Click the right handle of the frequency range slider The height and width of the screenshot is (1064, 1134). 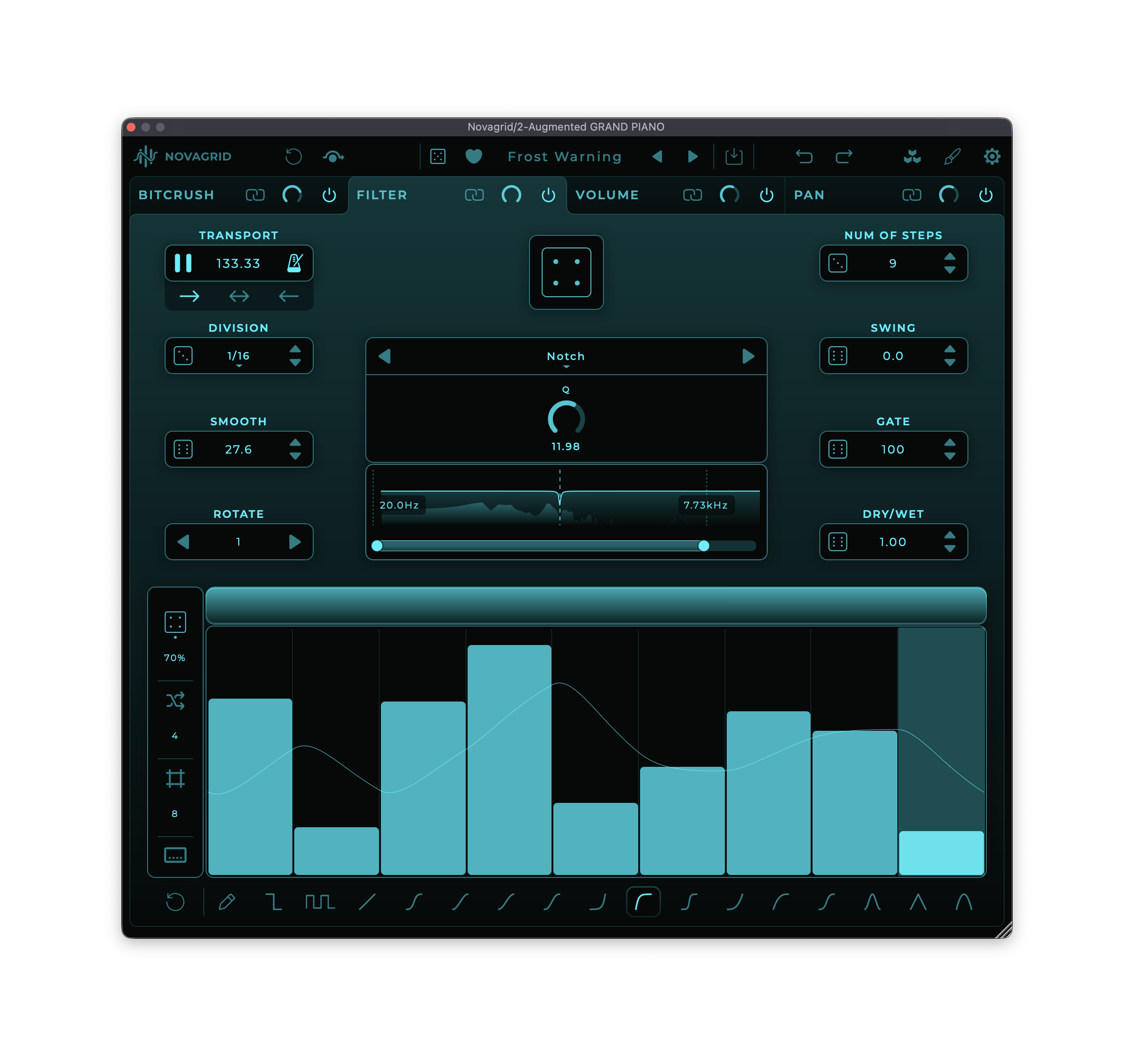tap(703, 546)
